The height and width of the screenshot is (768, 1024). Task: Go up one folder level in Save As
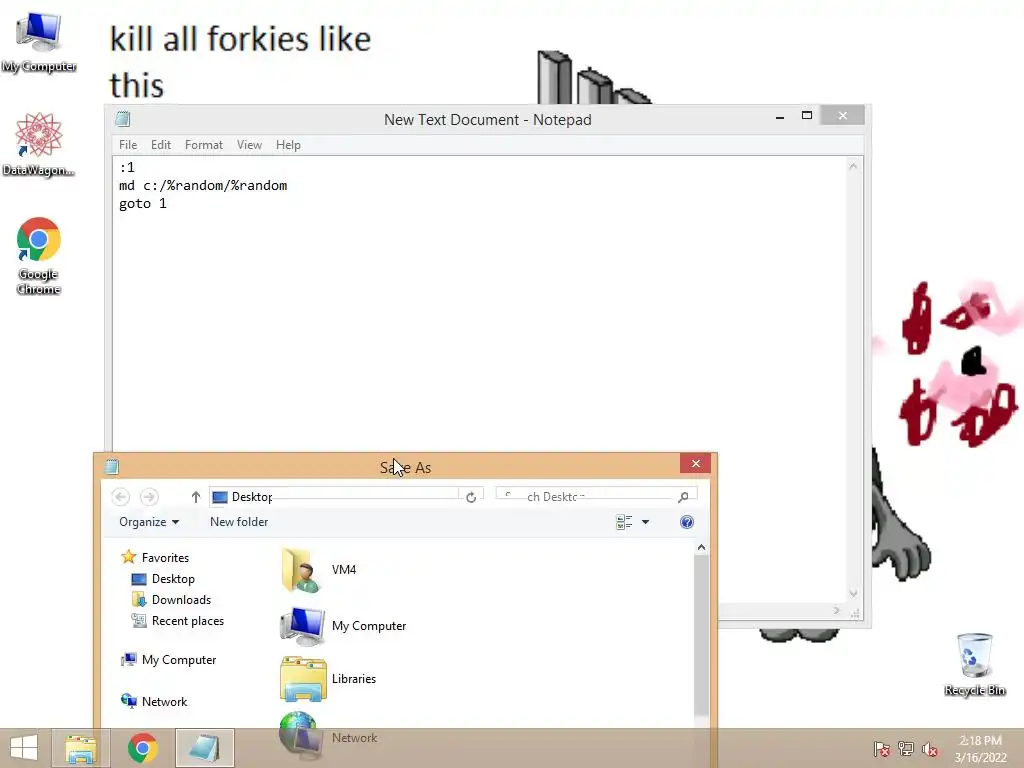pos(195,497)
